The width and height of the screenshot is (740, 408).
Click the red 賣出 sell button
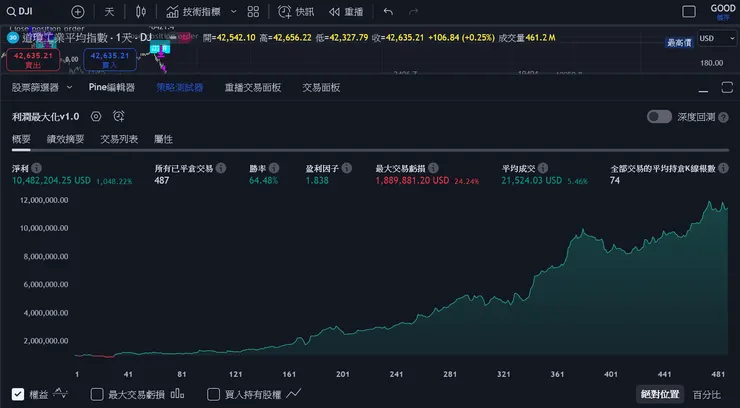pos(33,60)
